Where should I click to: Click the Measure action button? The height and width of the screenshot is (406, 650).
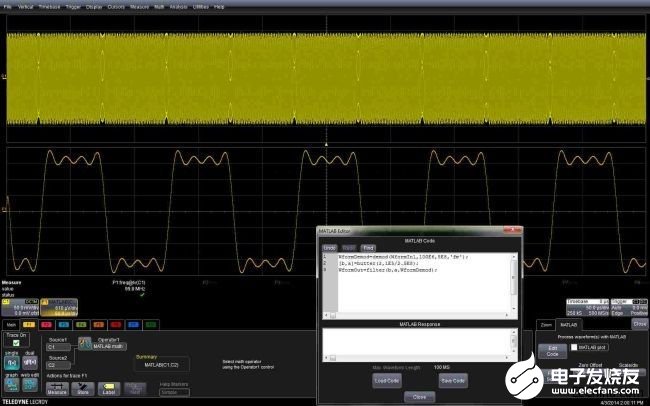point(57,389)
